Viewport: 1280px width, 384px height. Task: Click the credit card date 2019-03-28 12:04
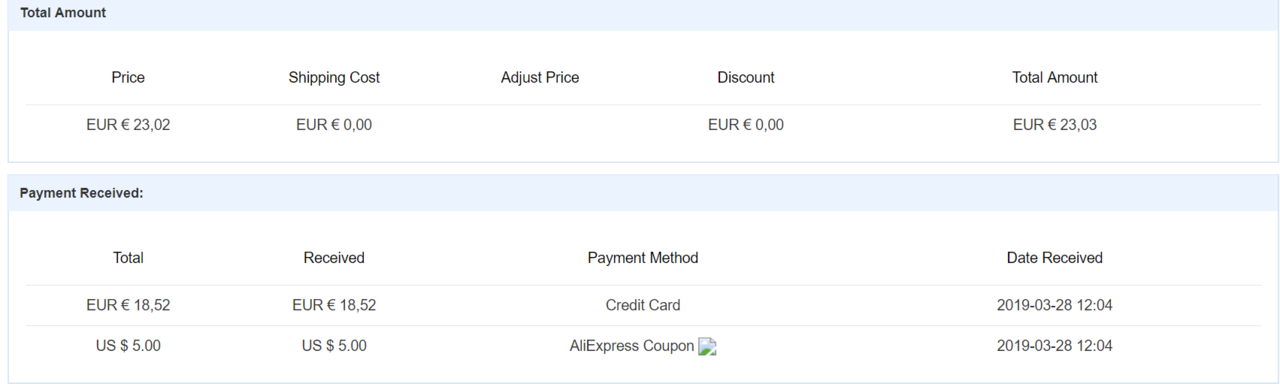click(x=1055, y=305)
